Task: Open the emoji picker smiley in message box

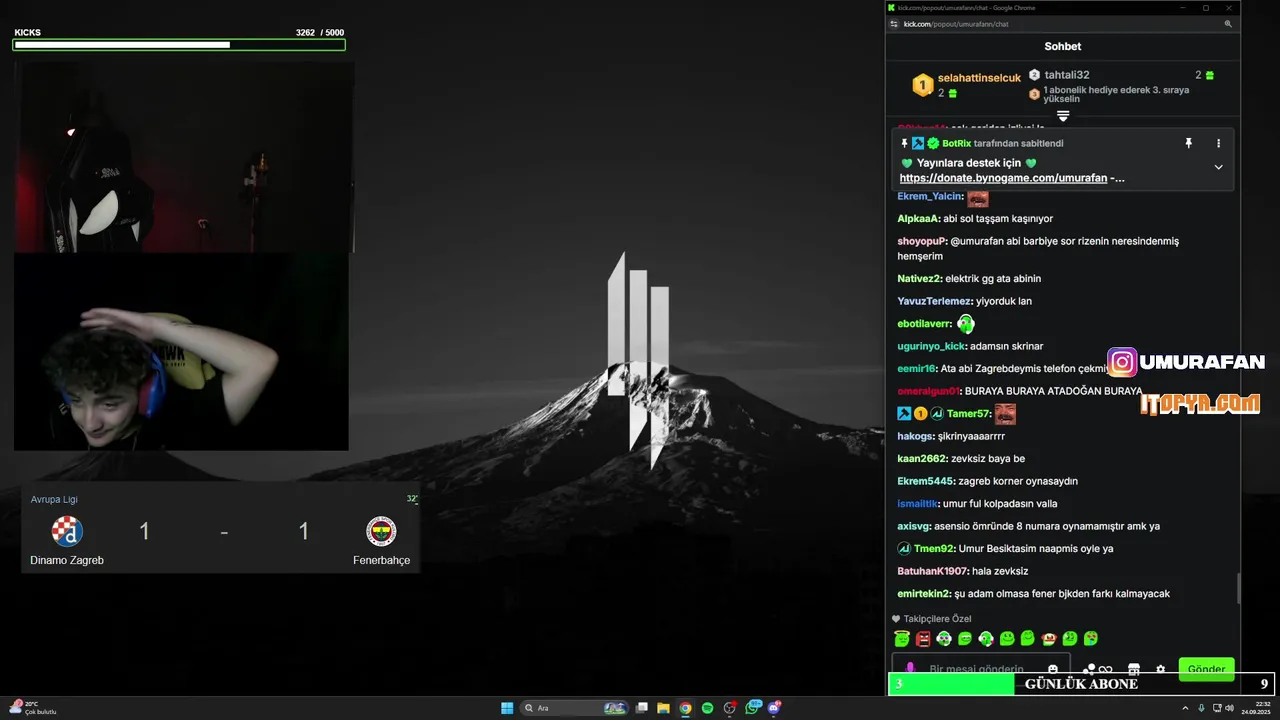Action: (1053, 669)
